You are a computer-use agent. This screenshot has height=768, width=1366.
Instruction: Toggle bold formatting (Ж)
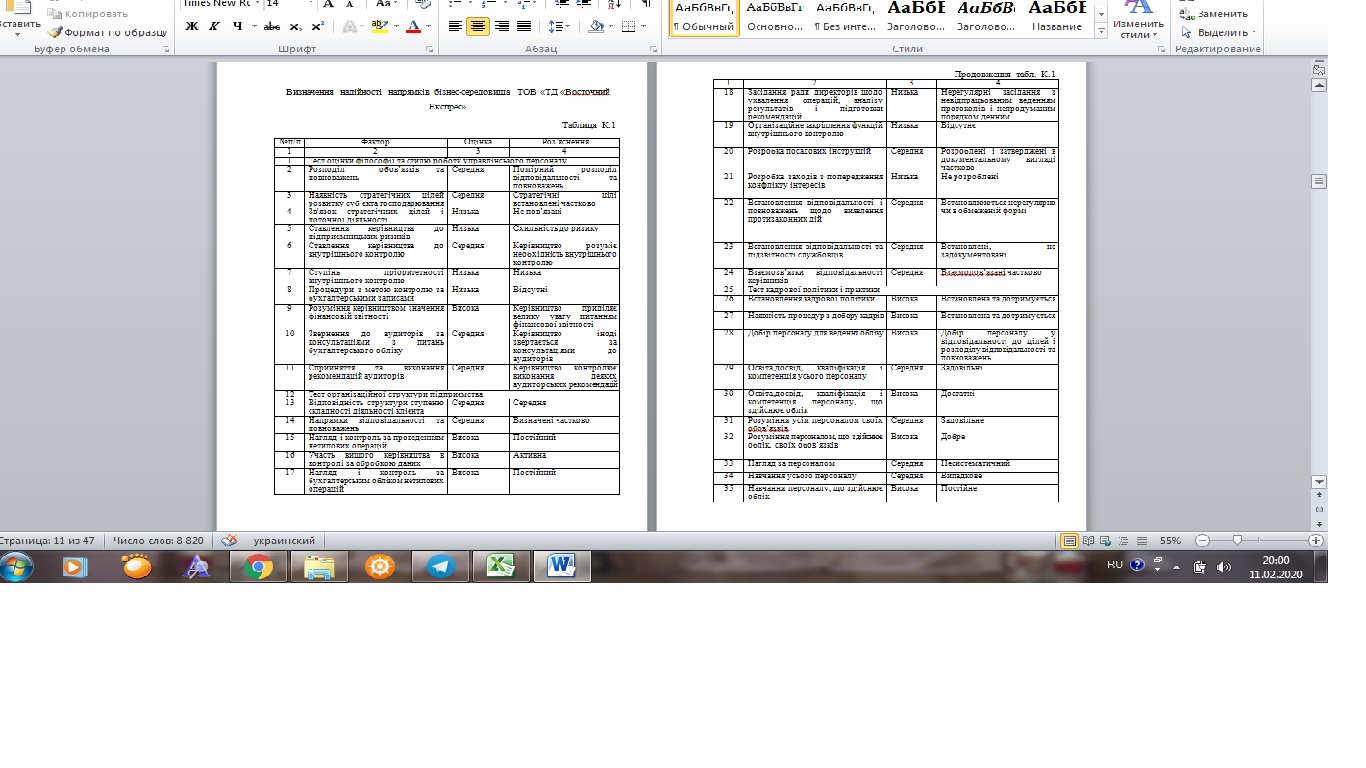coord(191,26)
